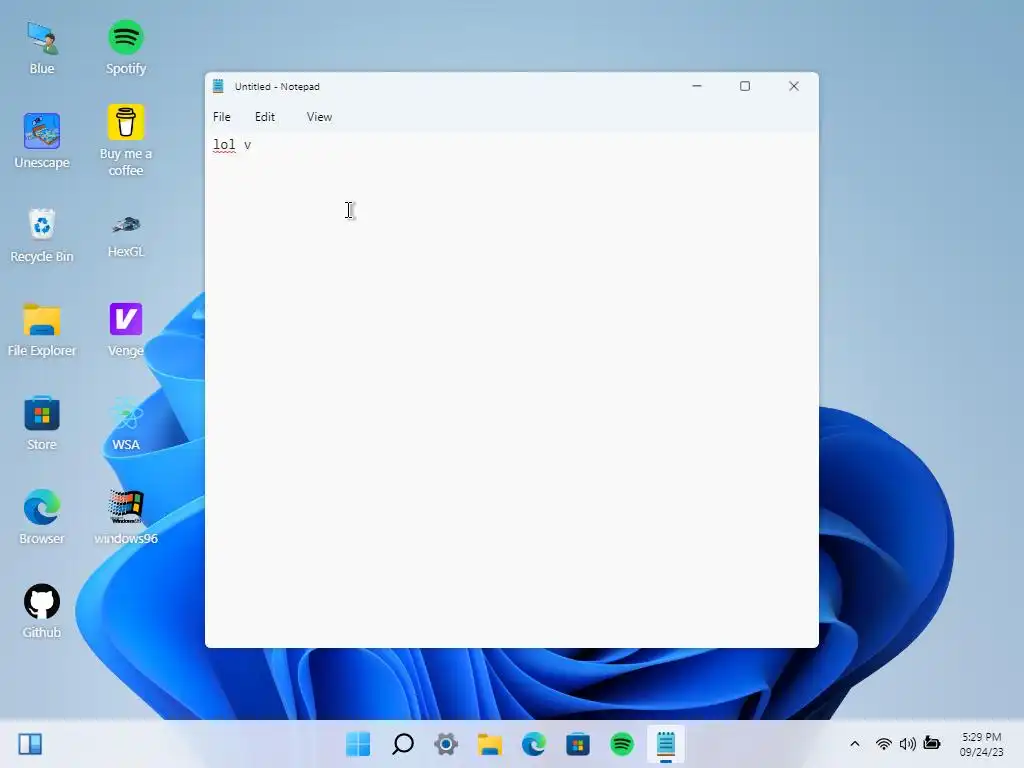Screen dimensions: 1024x768
Task: Click the Notepad taskbar icon
Action: (665, 744)
